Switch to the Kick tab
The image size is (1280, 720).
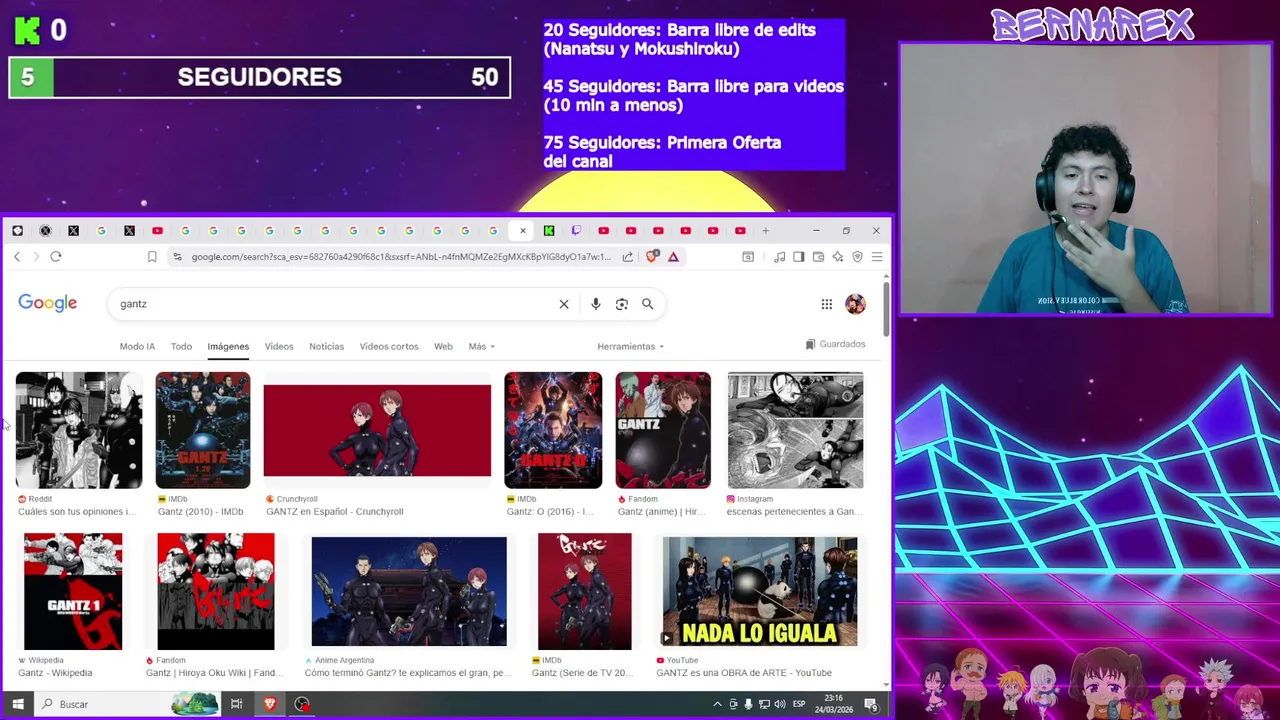(549, 231)
